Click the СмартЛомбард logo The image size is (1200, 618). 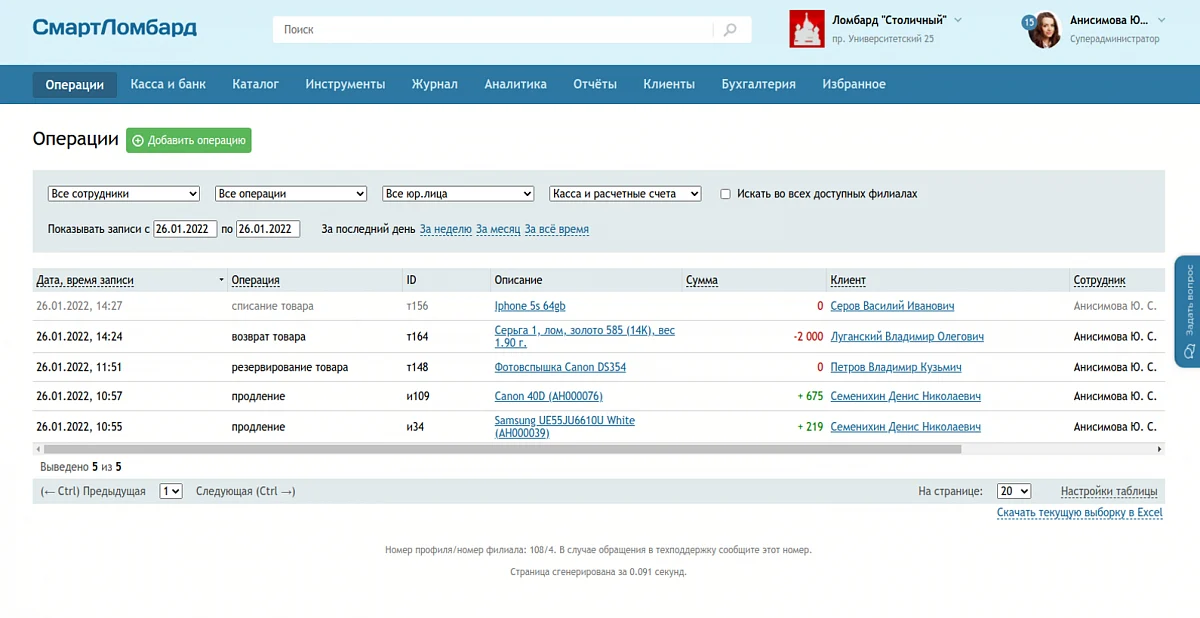pyautogui.click(x=114, y=28)
